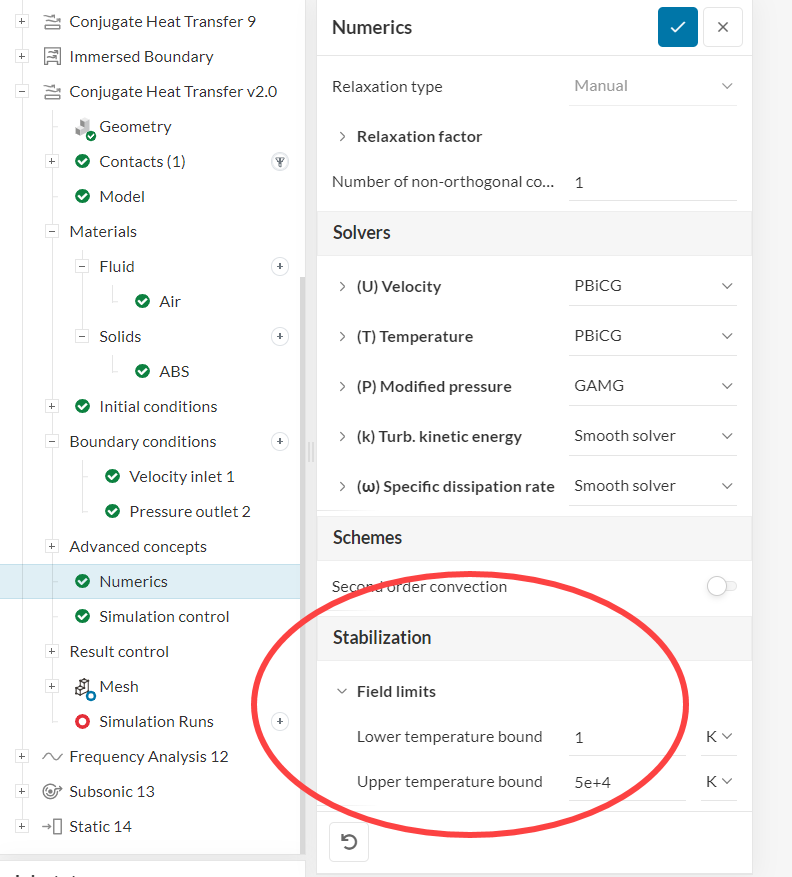
Task: Collapse the Conjugate Heat Transfer v2.0 tree
Action: pyautogui.click(x=22, y=92)
